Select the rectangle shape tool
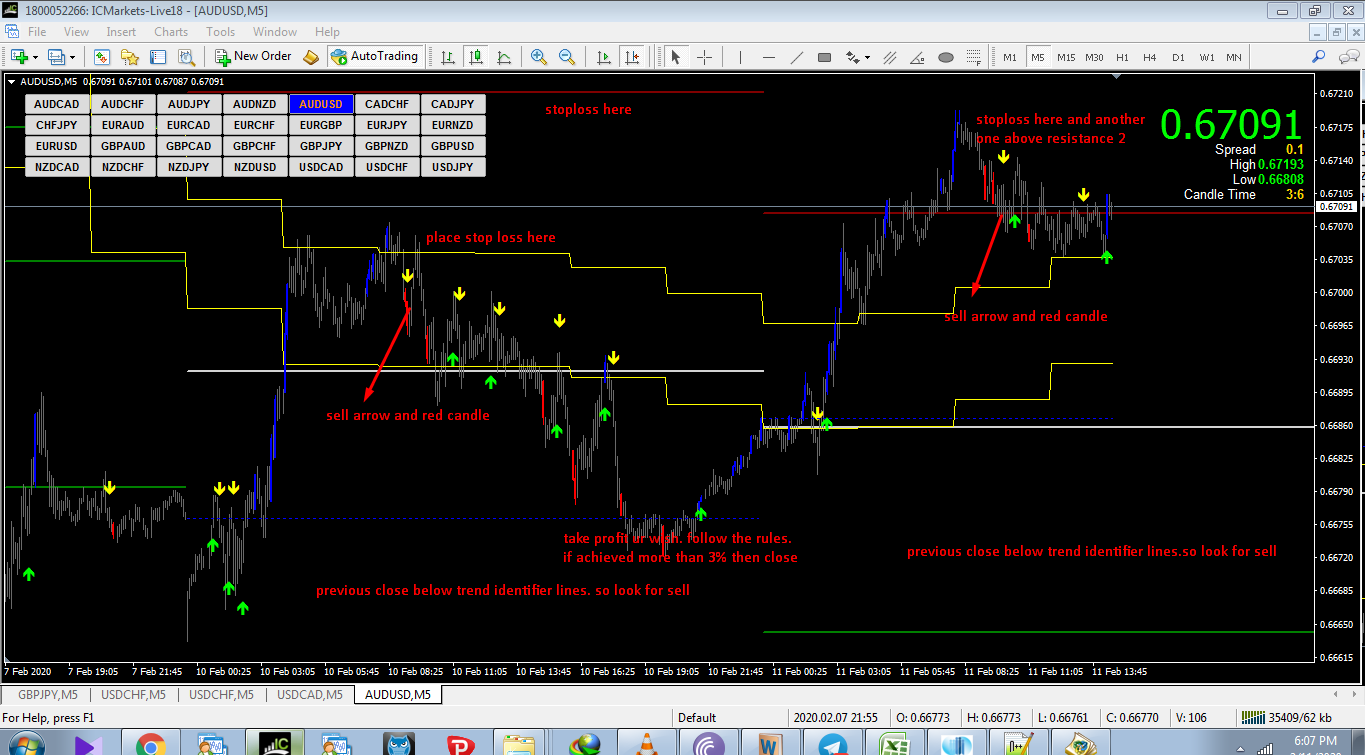 pos(825,57)
